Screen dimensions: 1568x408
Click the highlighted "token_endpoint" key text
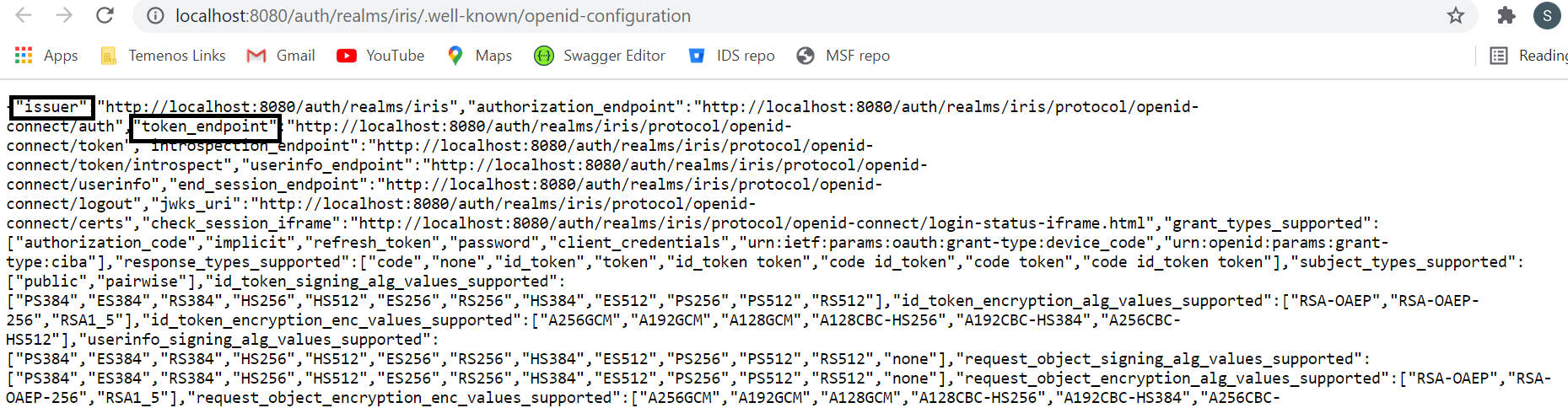[205, 126]
